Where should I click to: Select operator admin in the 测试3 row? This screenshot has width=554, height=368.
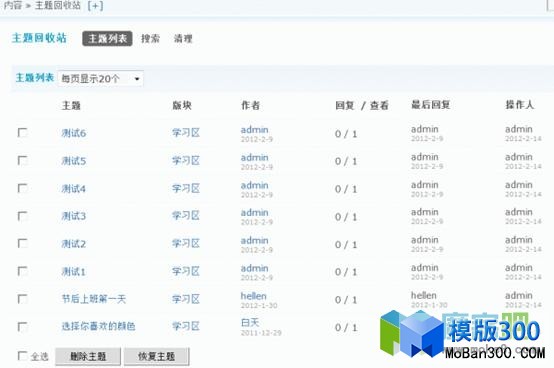[519, 212]
